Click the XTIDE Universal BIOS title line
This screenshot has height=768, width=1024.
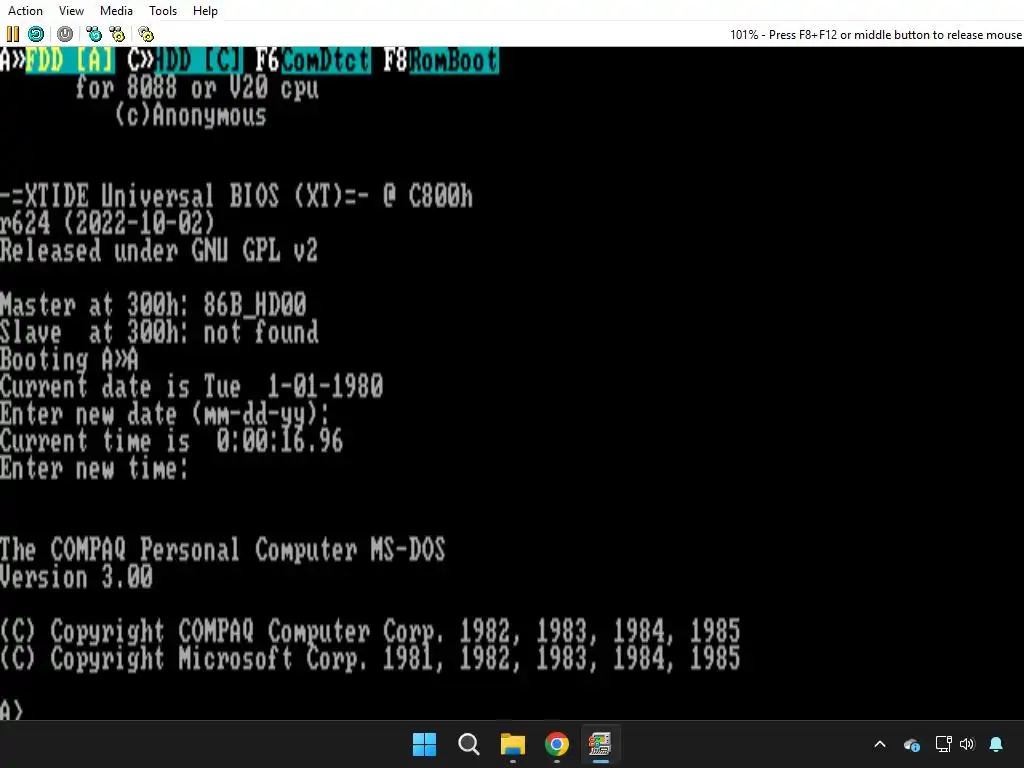click(x=236, y=196)
